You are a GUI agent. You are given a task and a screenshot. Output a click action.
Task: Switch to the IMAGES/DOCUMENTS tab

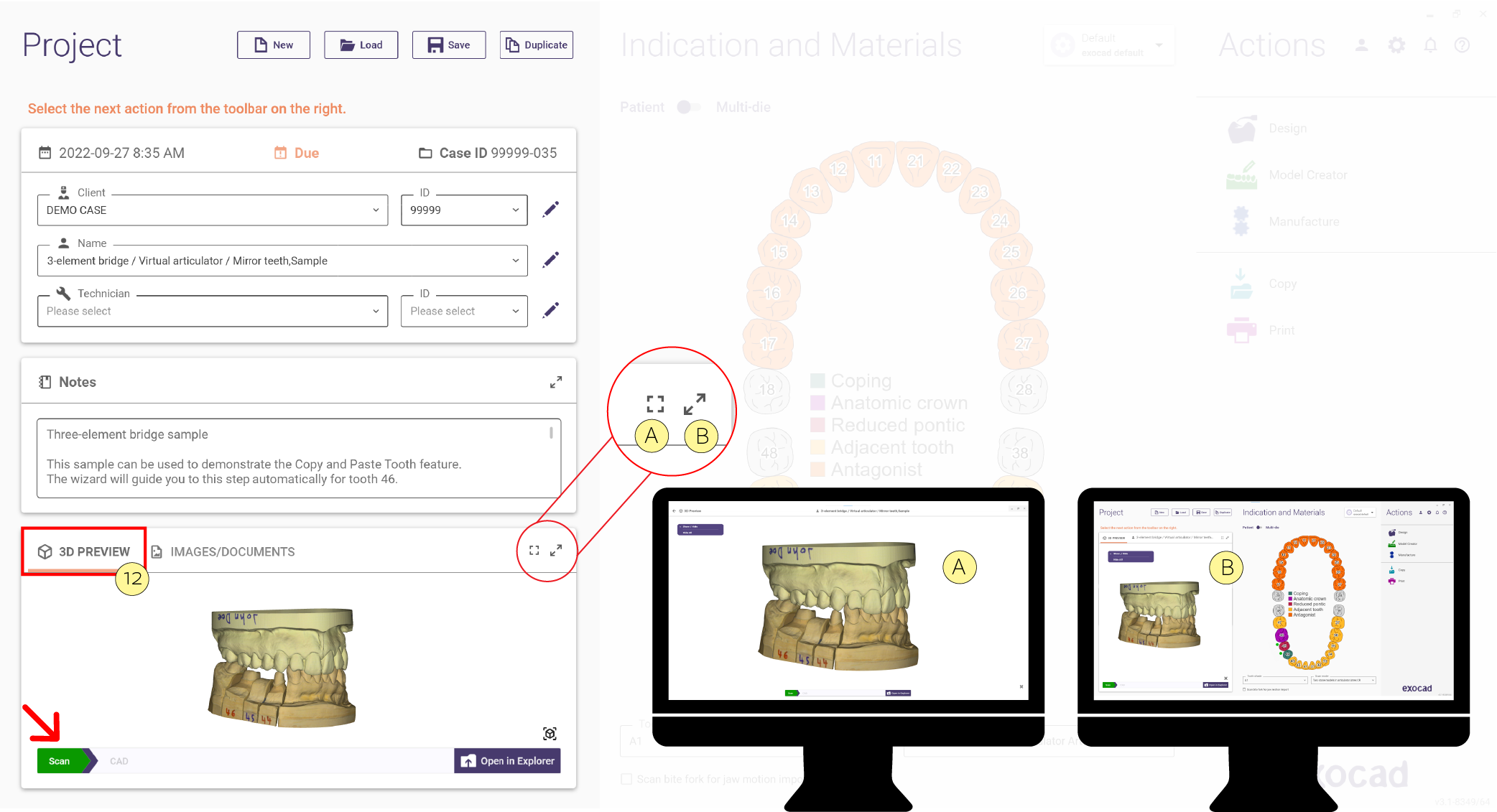(x=223, y=551)
